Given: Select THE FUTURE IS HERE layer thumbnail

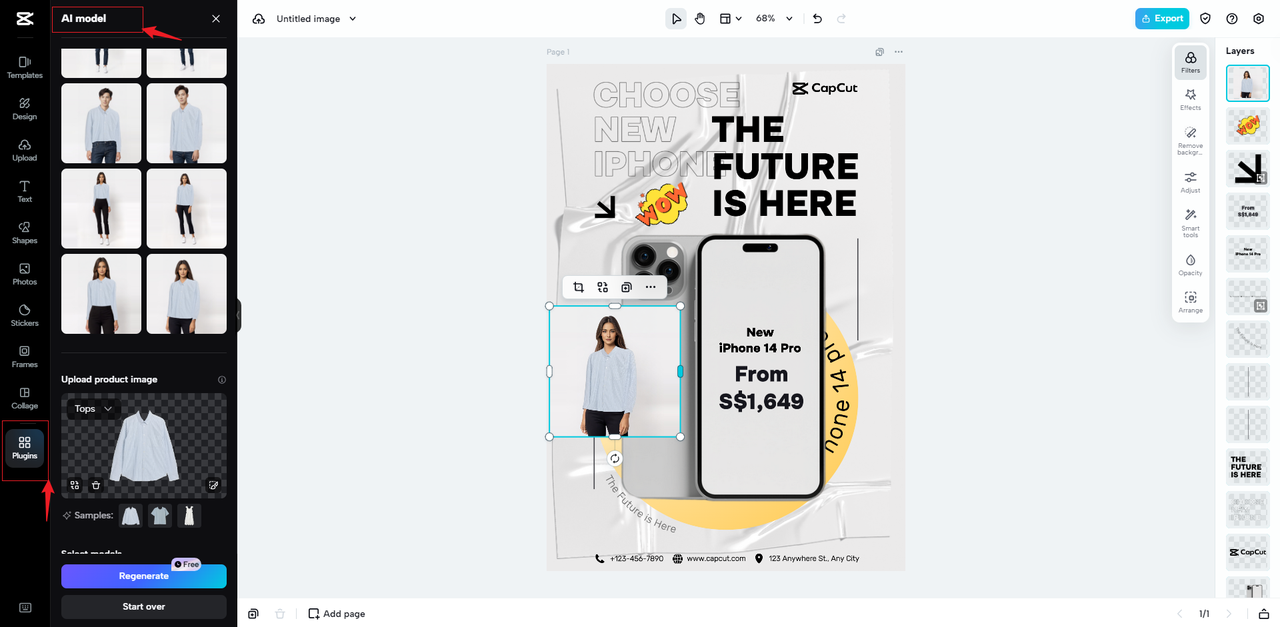Looking at the screenshot, I should [x=1248, y=467].
